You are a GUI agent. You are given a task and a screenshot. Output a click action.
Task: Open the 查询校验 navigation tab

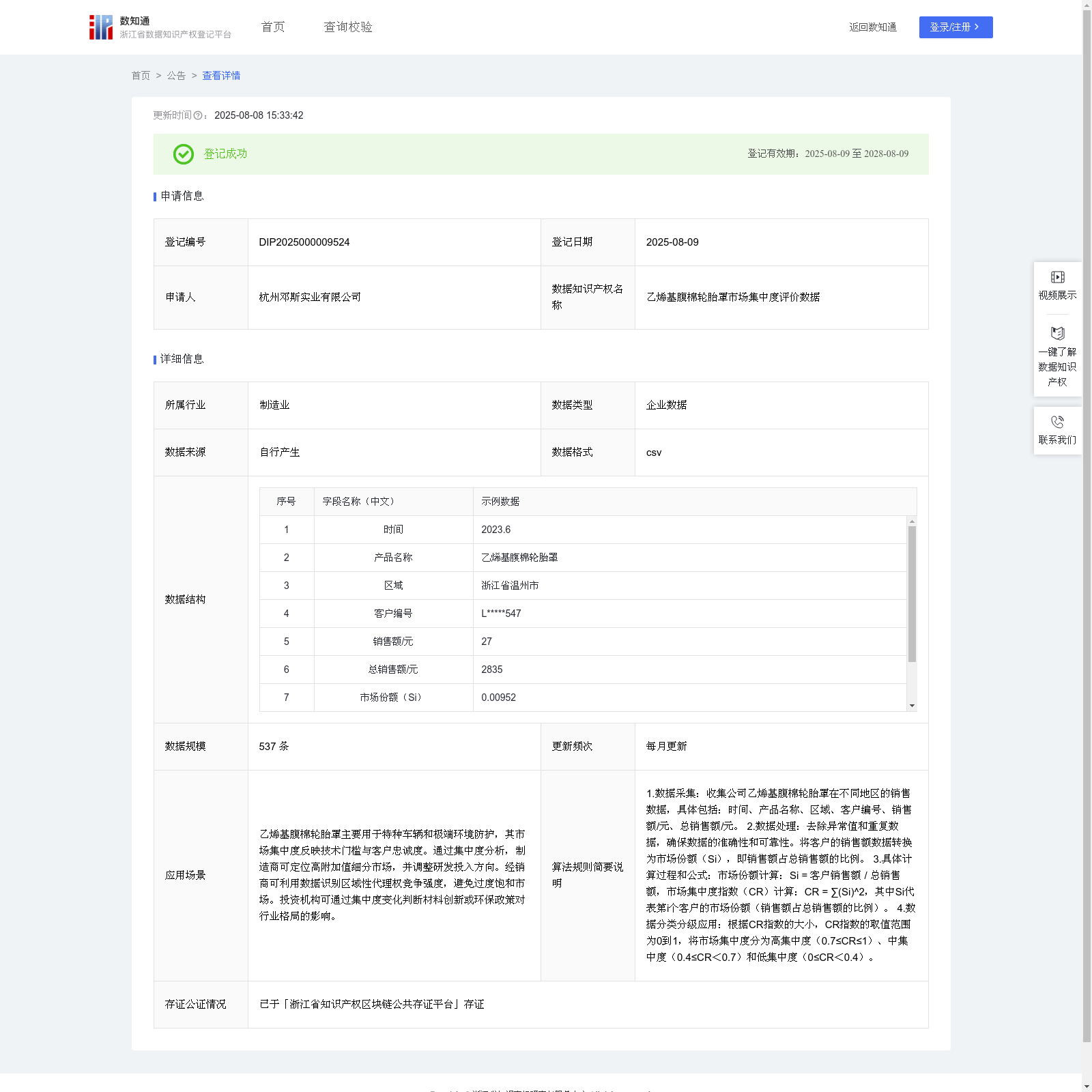click(x=348, y=27)
